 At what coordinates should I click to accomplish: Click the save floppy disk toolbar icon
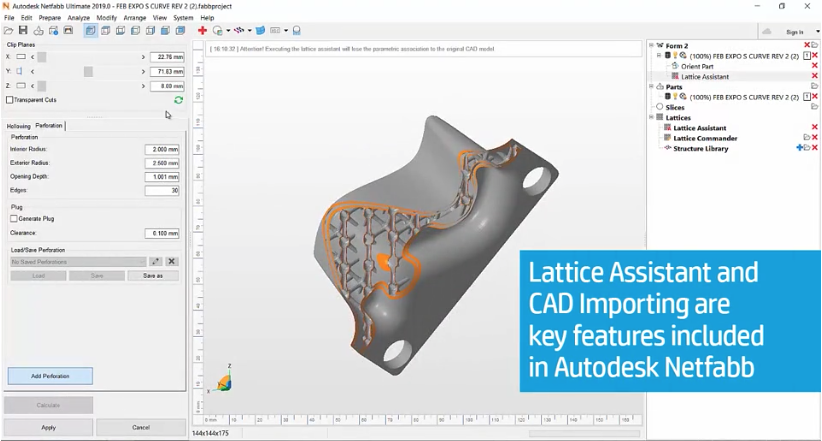[23, 31]
